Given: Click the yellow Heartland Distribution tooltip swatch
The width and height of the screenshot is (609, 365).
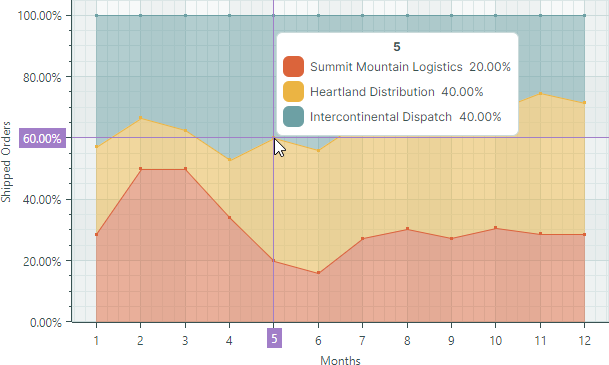Looking at the screenshot, I should [x=293, y=92].
